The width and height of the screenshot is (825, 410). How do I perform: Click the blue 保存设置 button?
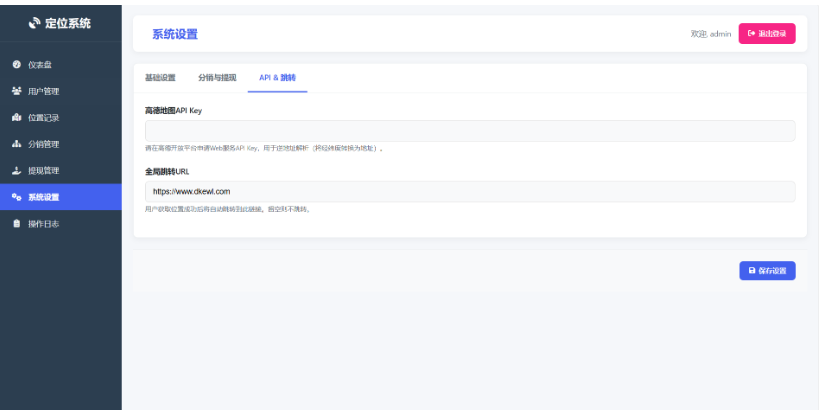click(767, 271)
